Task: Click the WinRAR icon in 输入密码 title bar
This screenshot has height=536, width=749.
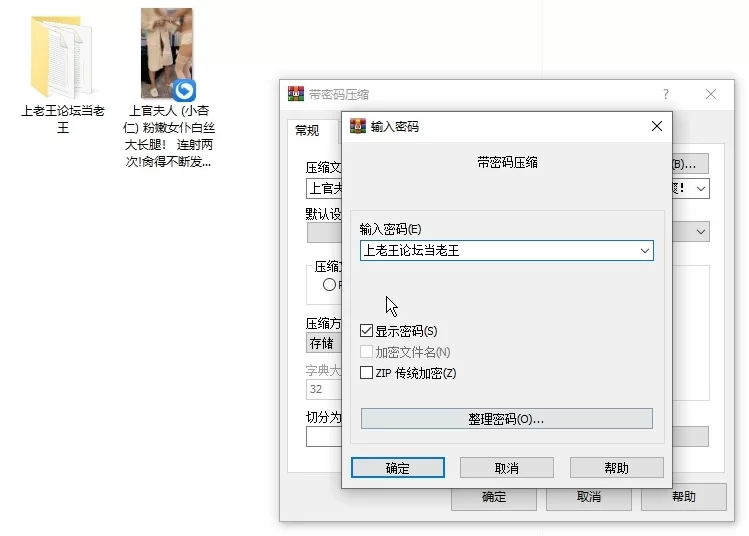Action: click(x=357, y=127)
